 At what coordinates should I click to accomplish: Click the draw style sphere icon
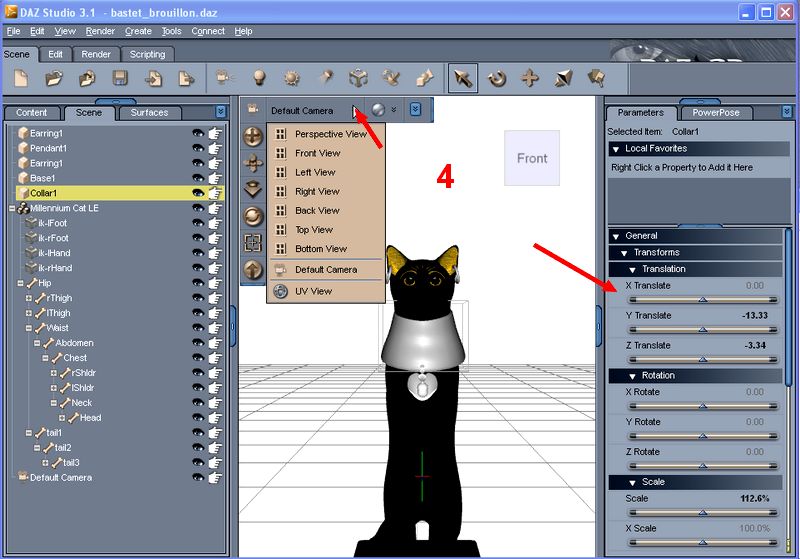point(378,110)
